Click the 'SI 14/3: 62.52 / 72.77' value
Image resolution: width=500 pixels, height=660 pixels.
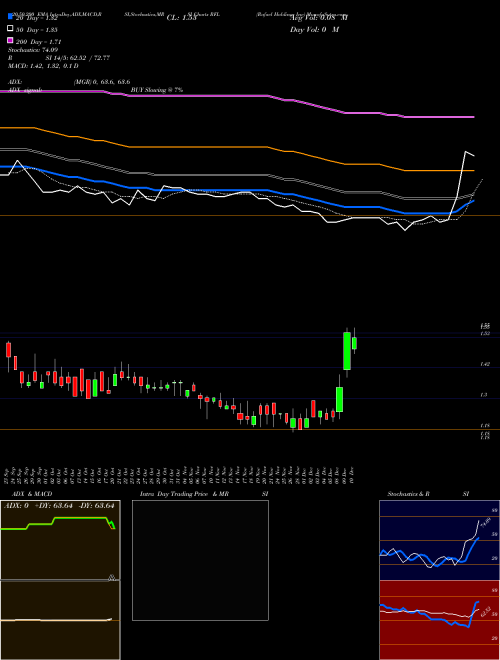(78, 58)
